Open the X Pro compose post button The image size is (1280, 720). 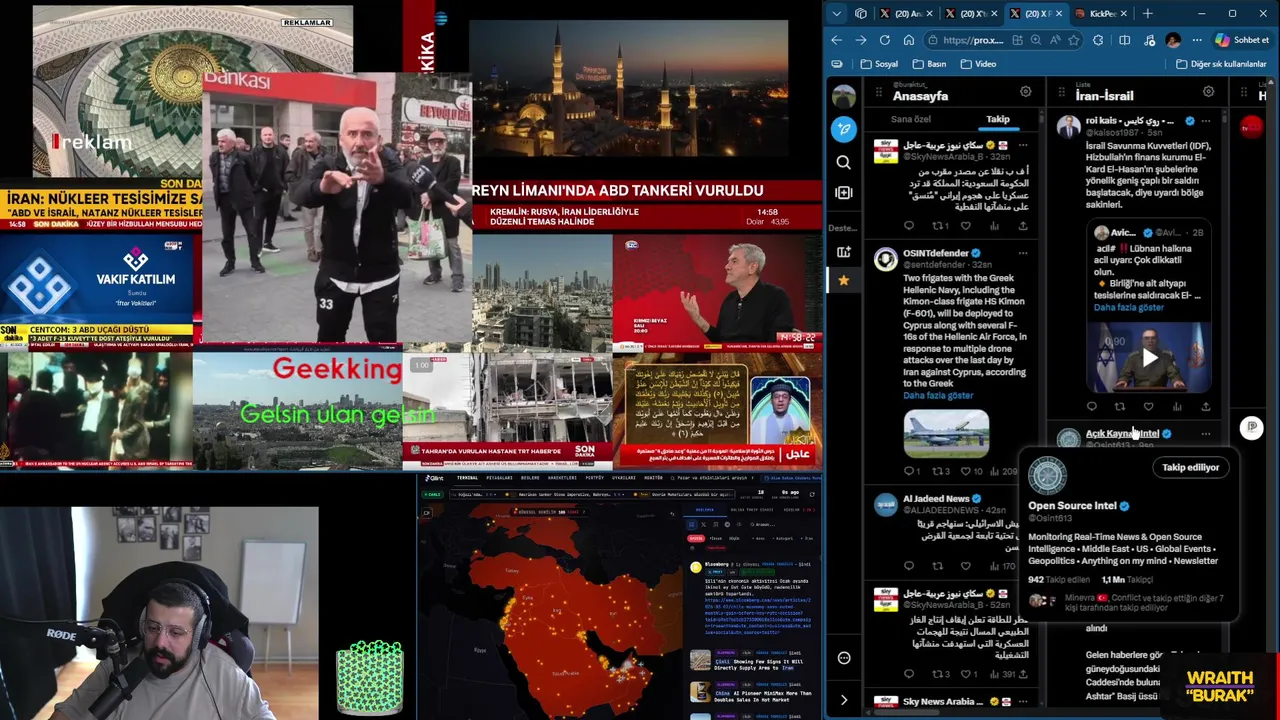click(x=844, y=129)
